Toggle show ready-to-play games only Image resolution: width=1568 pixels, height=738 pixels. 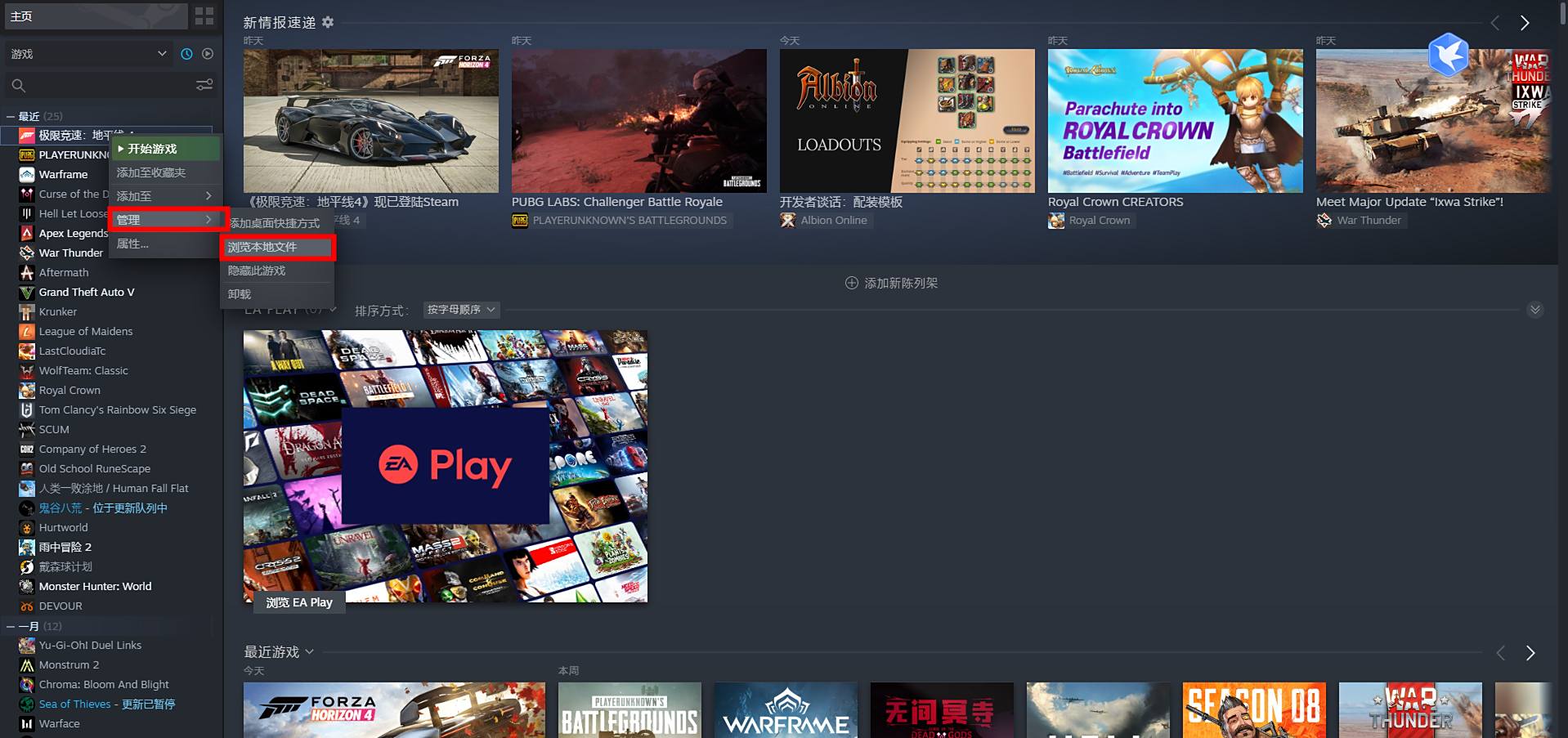coord(208,54)
